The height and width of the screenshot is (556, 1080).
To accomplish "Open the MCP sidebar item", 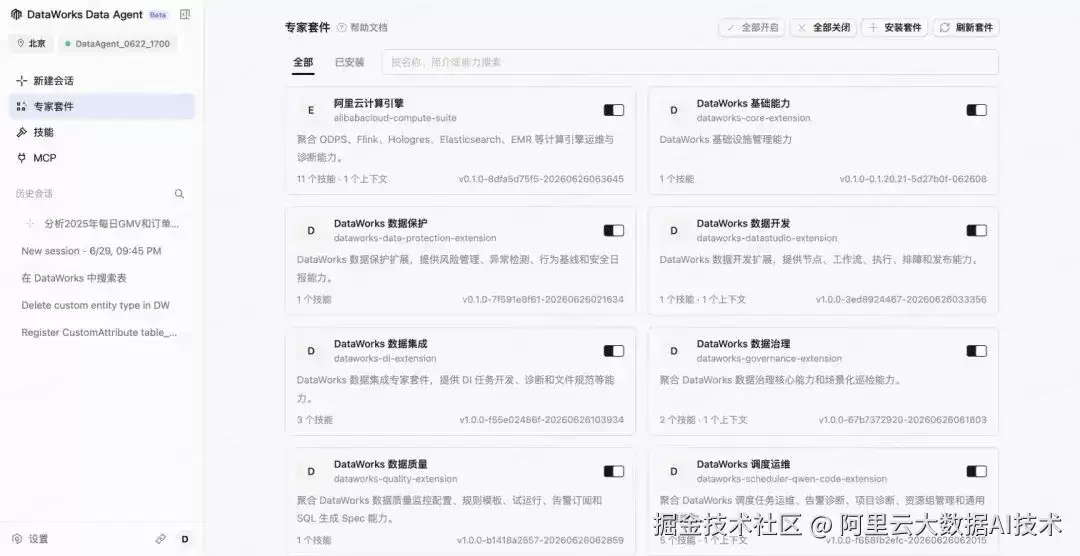I will tap(102, 158).
